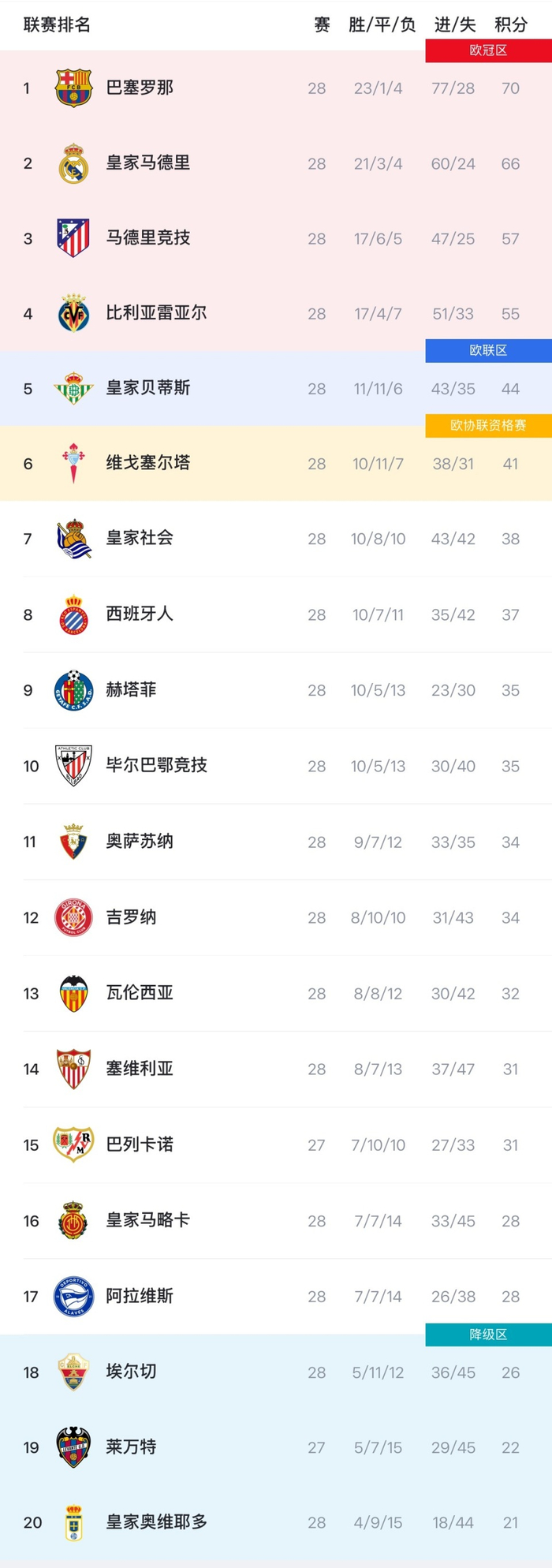Click the Barcelona club crest
The height and width of the screenshot is (1568, 552).
[x=73, y=88]
